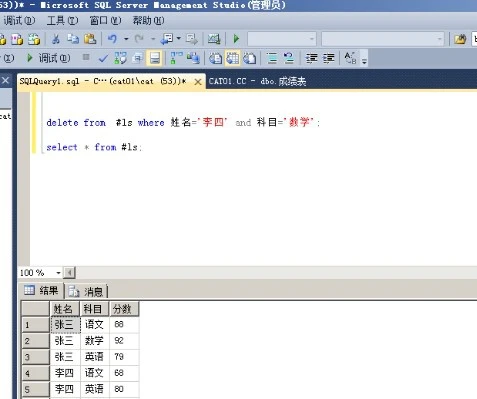477x399 pixels.
Task: Click the Cut scissors icon
Action: coord(56,39)
